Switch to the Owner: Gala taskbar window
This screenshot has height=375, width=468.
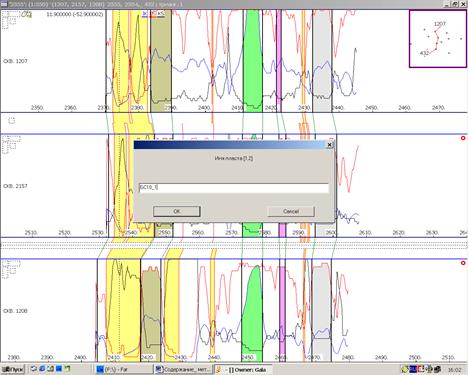tap(244, 369)
